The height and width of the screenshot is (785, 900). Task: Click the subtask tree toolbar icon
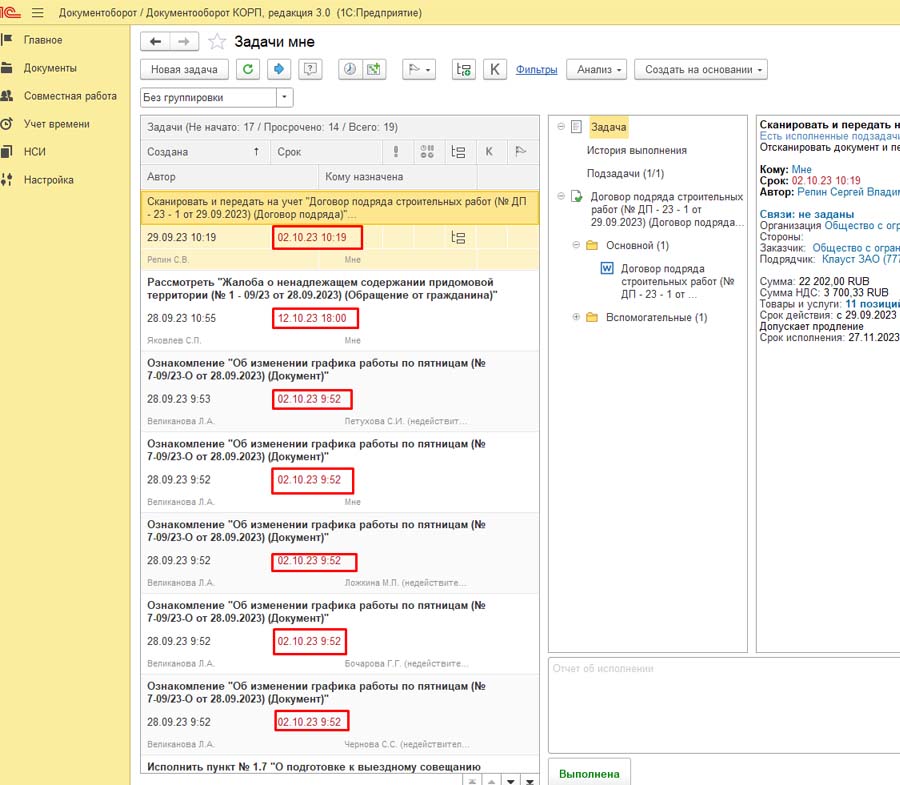click(462, 69)
